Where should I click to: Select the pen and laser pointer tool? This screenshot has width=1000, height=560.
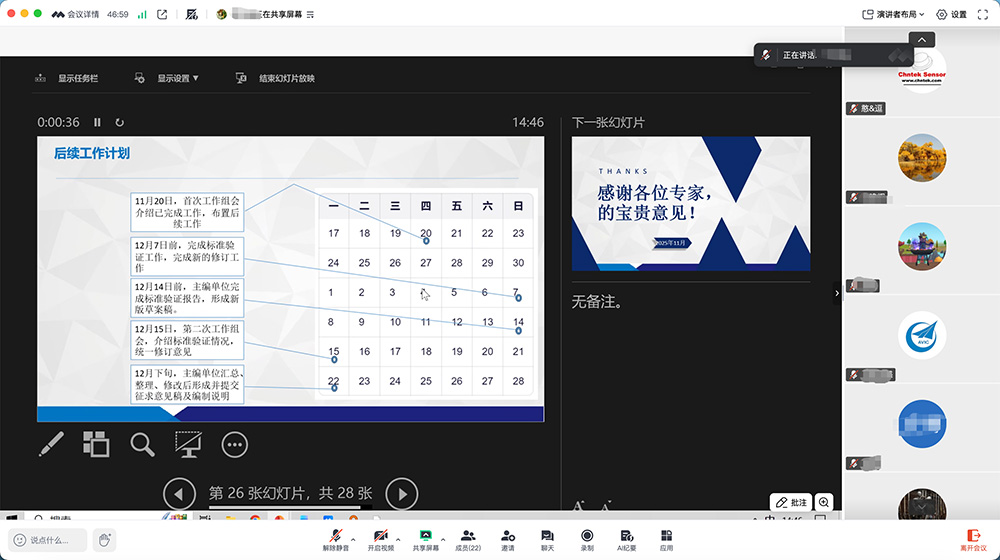pyautogui.click(x=51, y=445)
